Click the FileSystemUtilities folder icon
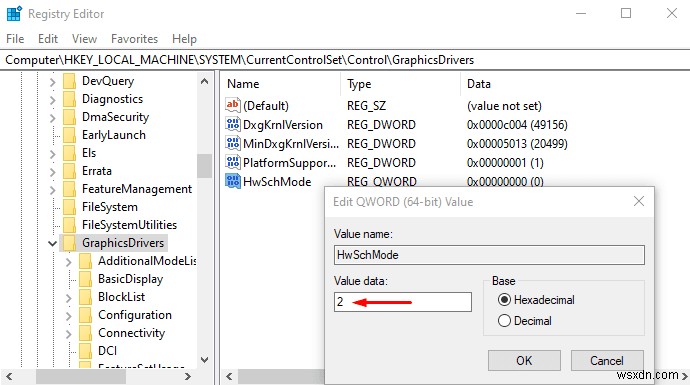 pyautogui.click(x=70, y=225)
